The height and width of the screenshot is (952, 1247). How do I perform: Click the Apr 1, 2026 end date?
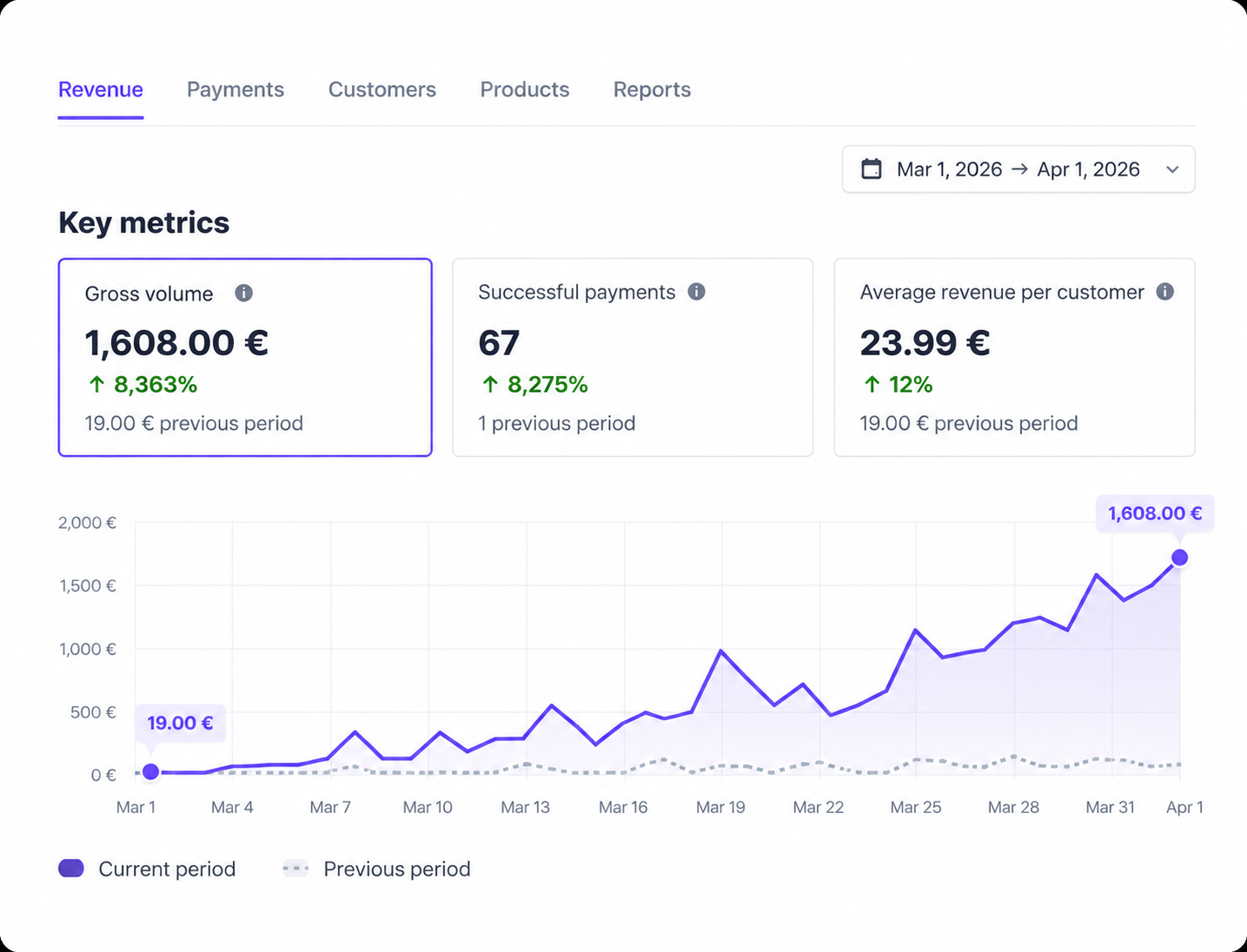pyautogui.click(x=1088, y=169)
